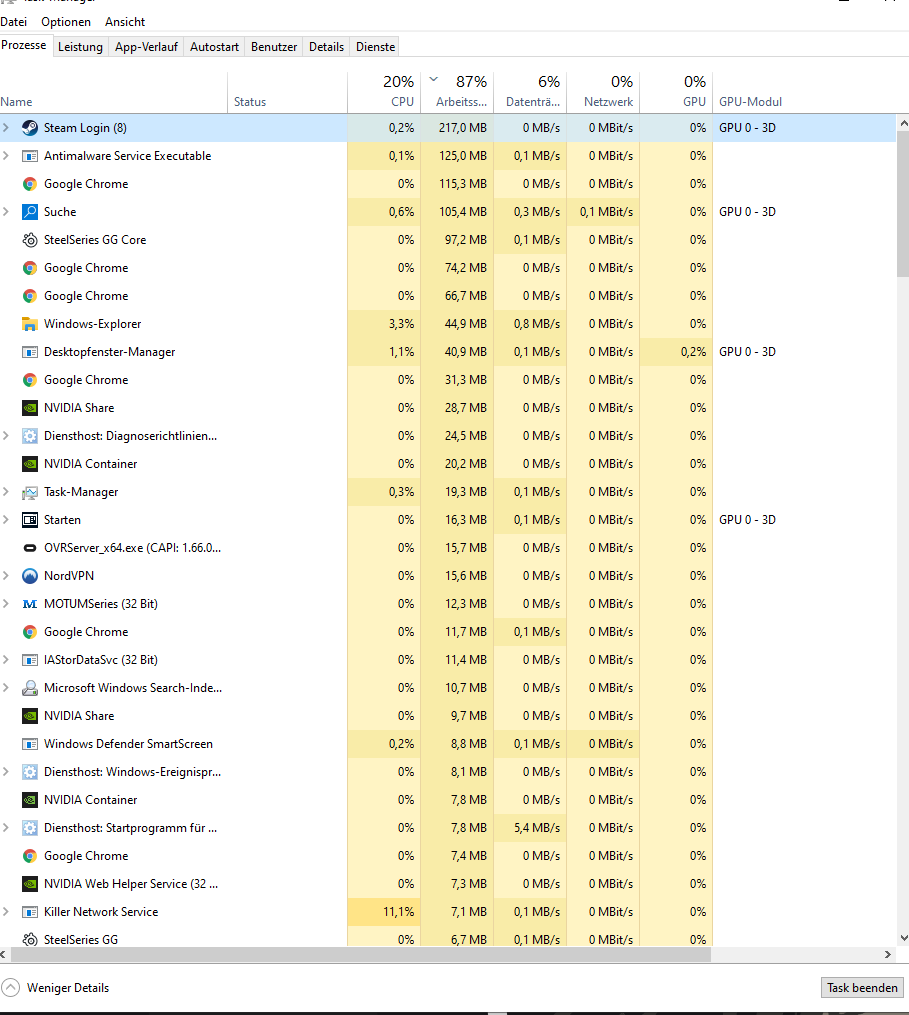Click the vertical scrollbar thumb
The image size is (909, 1015).
click(x=903, y=204)
